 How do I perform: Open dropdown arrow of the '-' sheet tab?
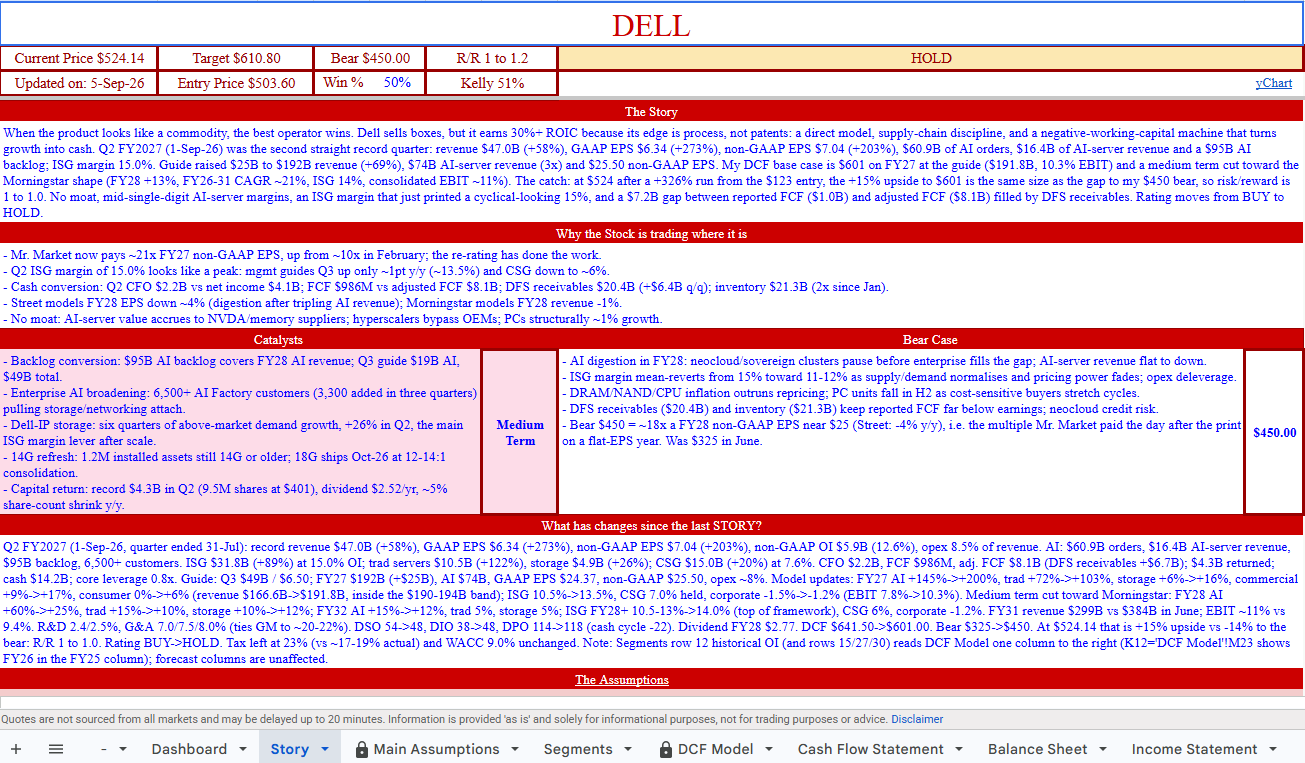(x=123, y=749)
